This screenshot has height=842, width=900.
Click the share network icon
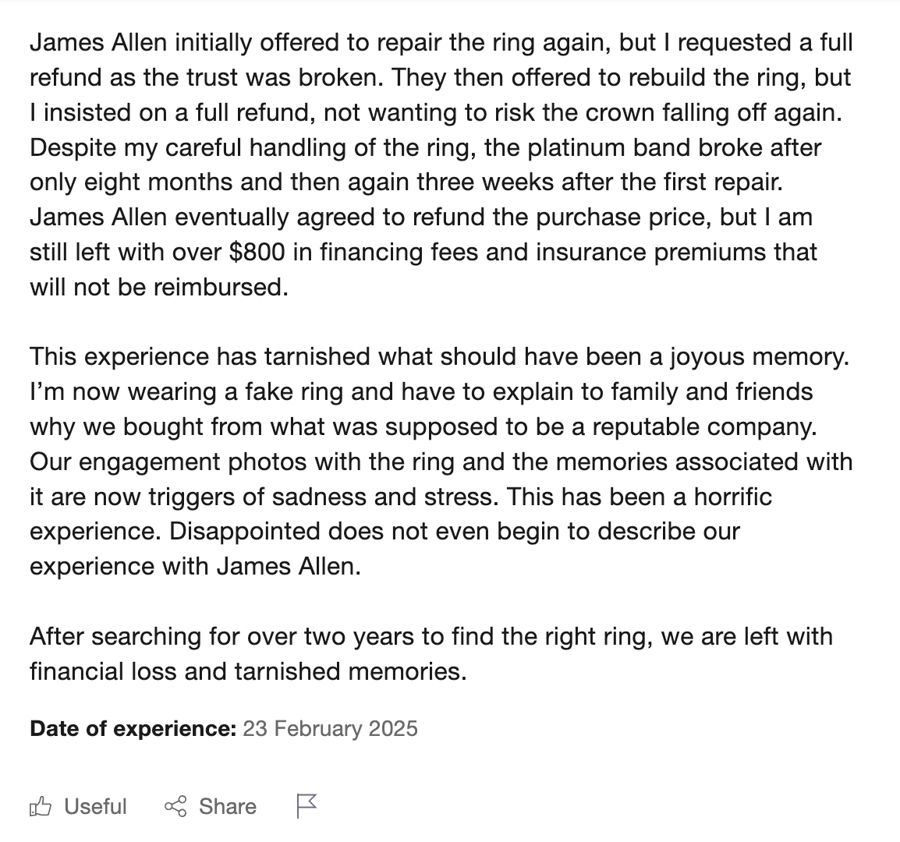pyautogui.click(x=176, y=806)
